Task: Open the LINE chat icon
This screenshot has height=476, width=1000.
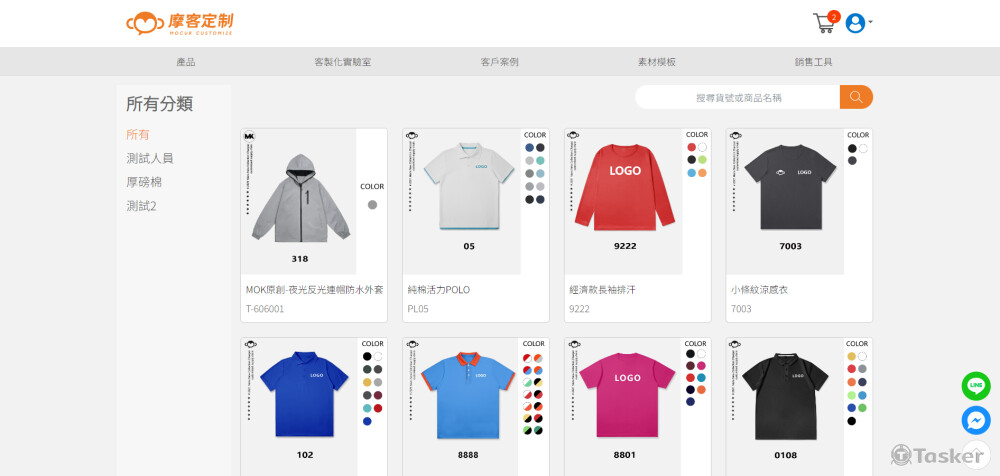Action: [x=976, y=386]
